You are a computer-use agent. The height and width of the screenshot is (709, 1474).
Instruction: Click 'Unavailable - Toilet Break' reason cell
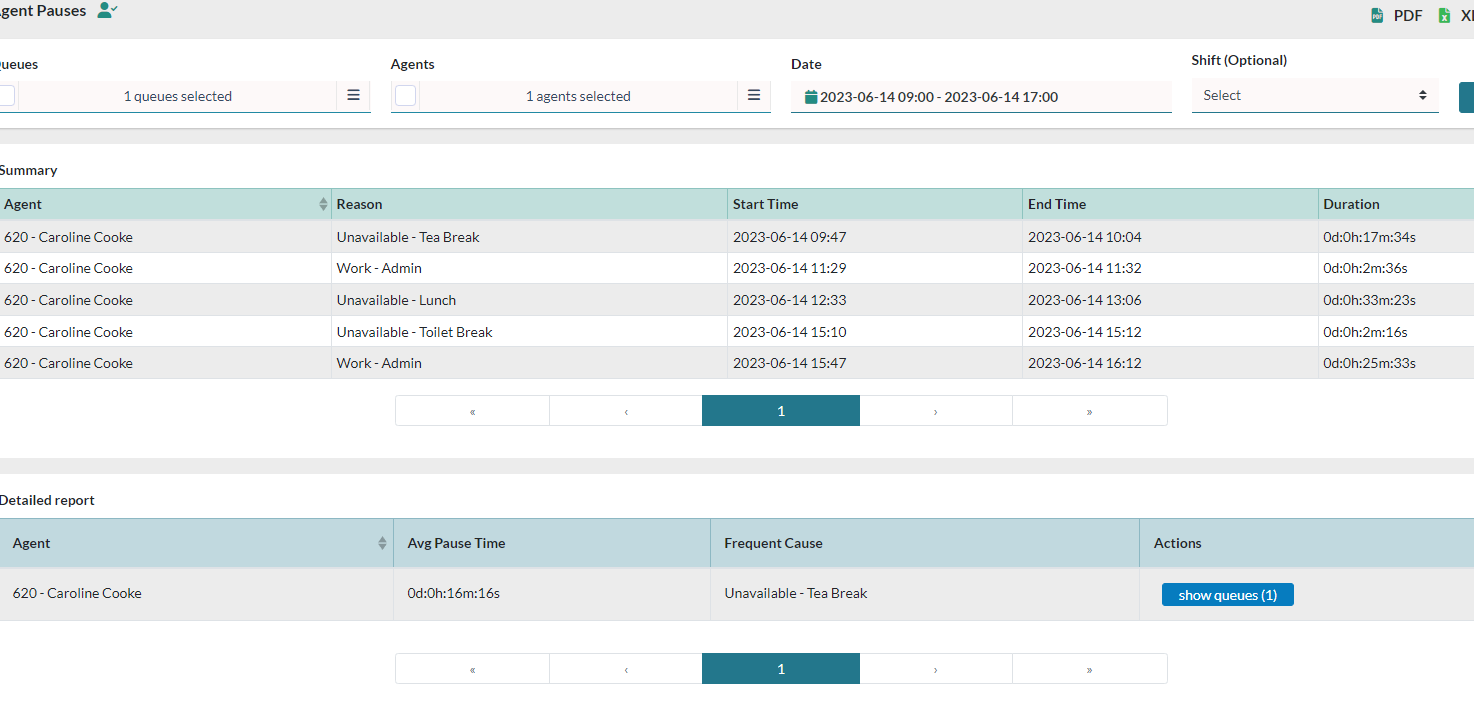pos(530,332)
